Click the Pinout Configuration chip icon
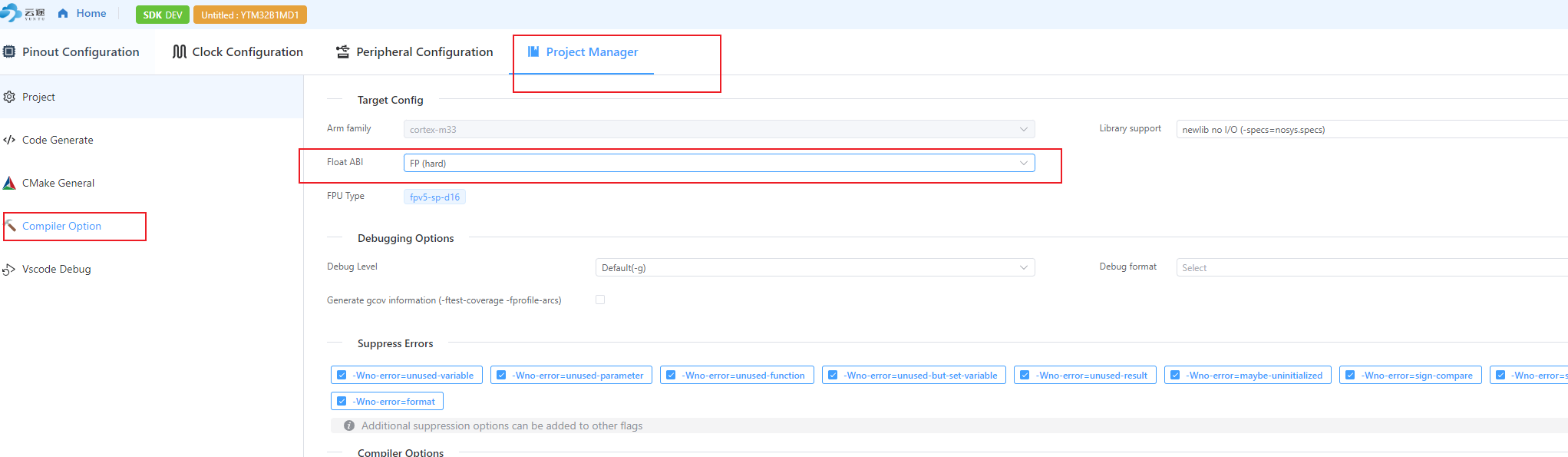 pos(9,51)
